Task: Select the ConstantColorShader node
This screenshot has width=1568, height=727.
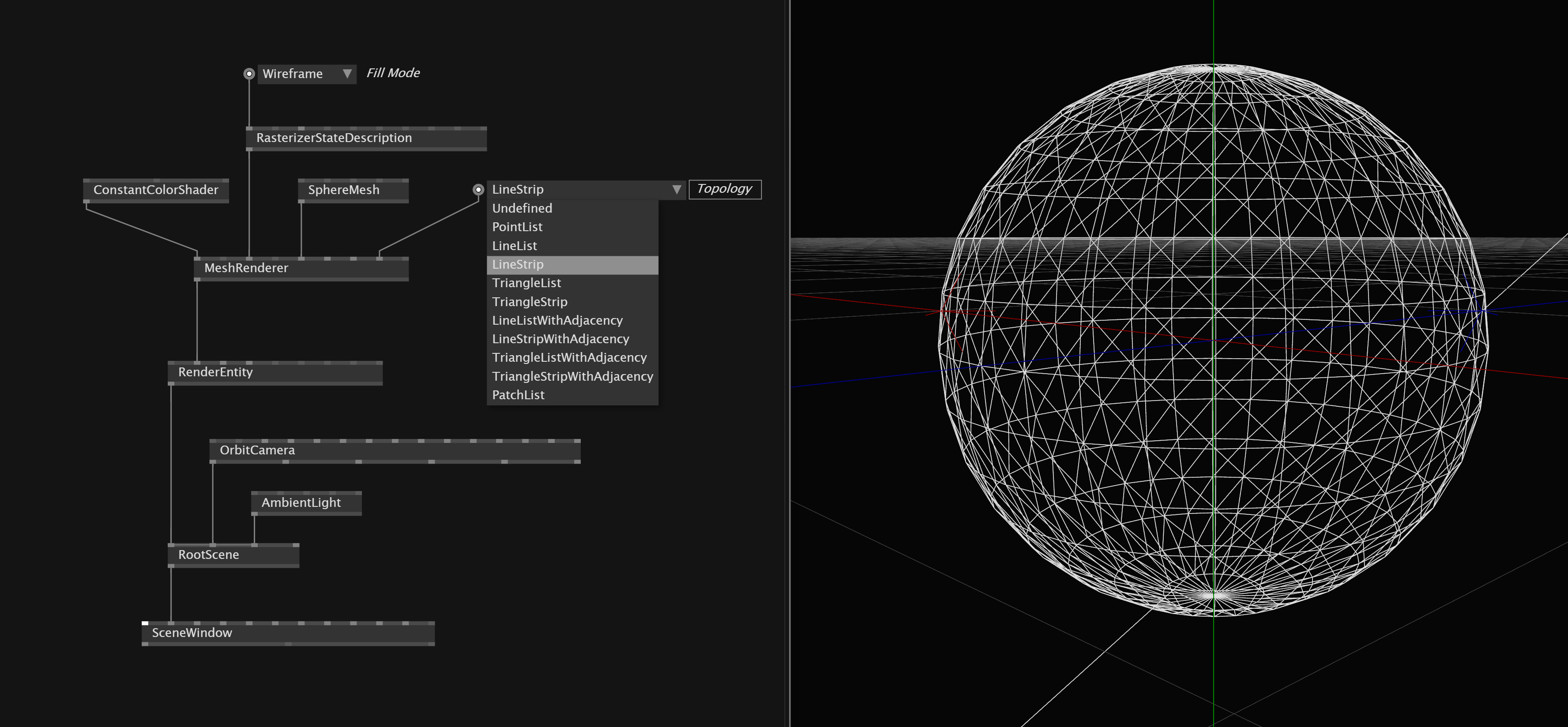Action: [156, 190]
